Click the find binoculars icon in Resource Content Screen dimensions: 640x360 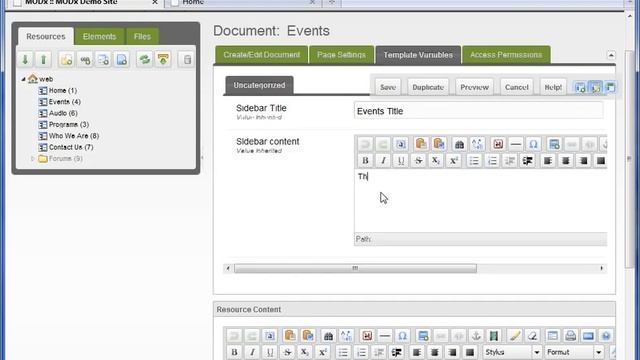pos(328,336)
